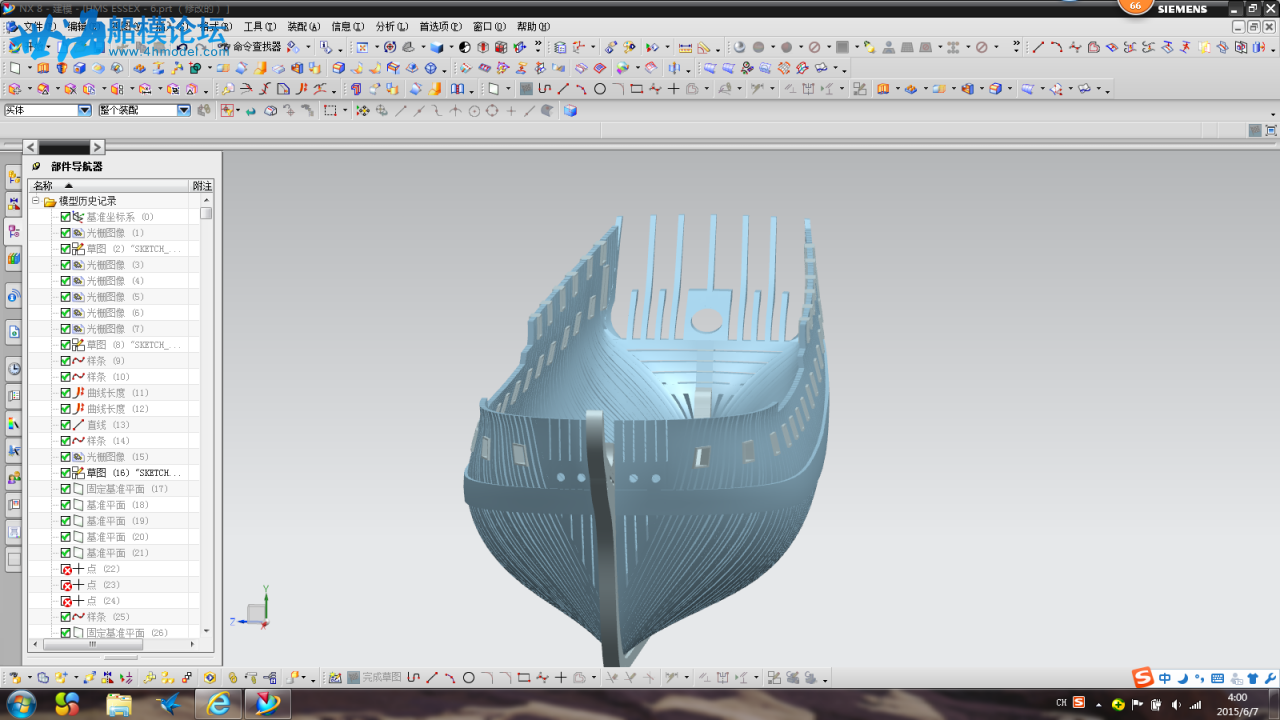Viewport: 1280px width, 720px height.
Task: Enable the suppressed 点 (22) feature
Action: pos(66,569)
